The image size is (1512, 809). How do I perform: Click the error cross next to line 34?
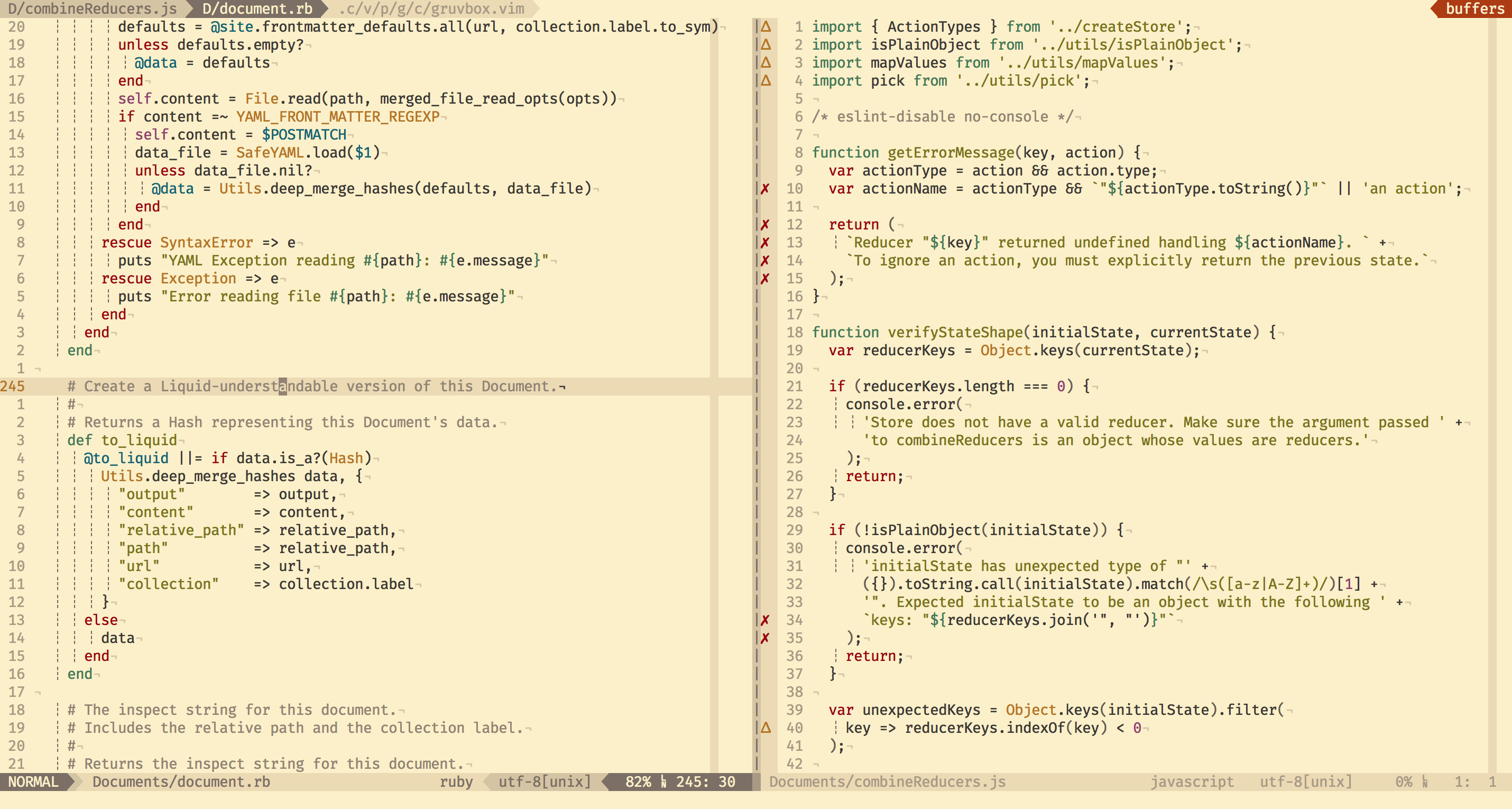pyautogui.click(x=766, y=619)
